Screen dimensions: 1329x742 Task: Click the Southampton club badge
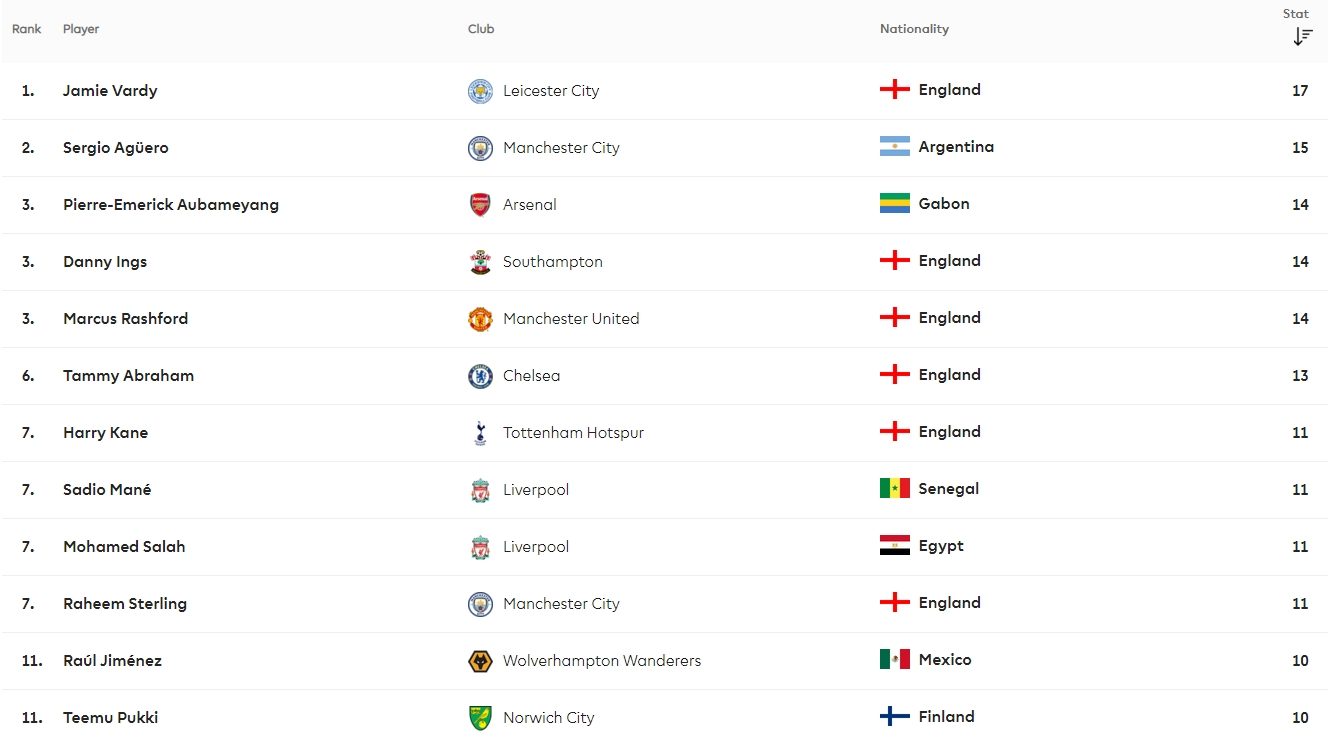point(480,262)
